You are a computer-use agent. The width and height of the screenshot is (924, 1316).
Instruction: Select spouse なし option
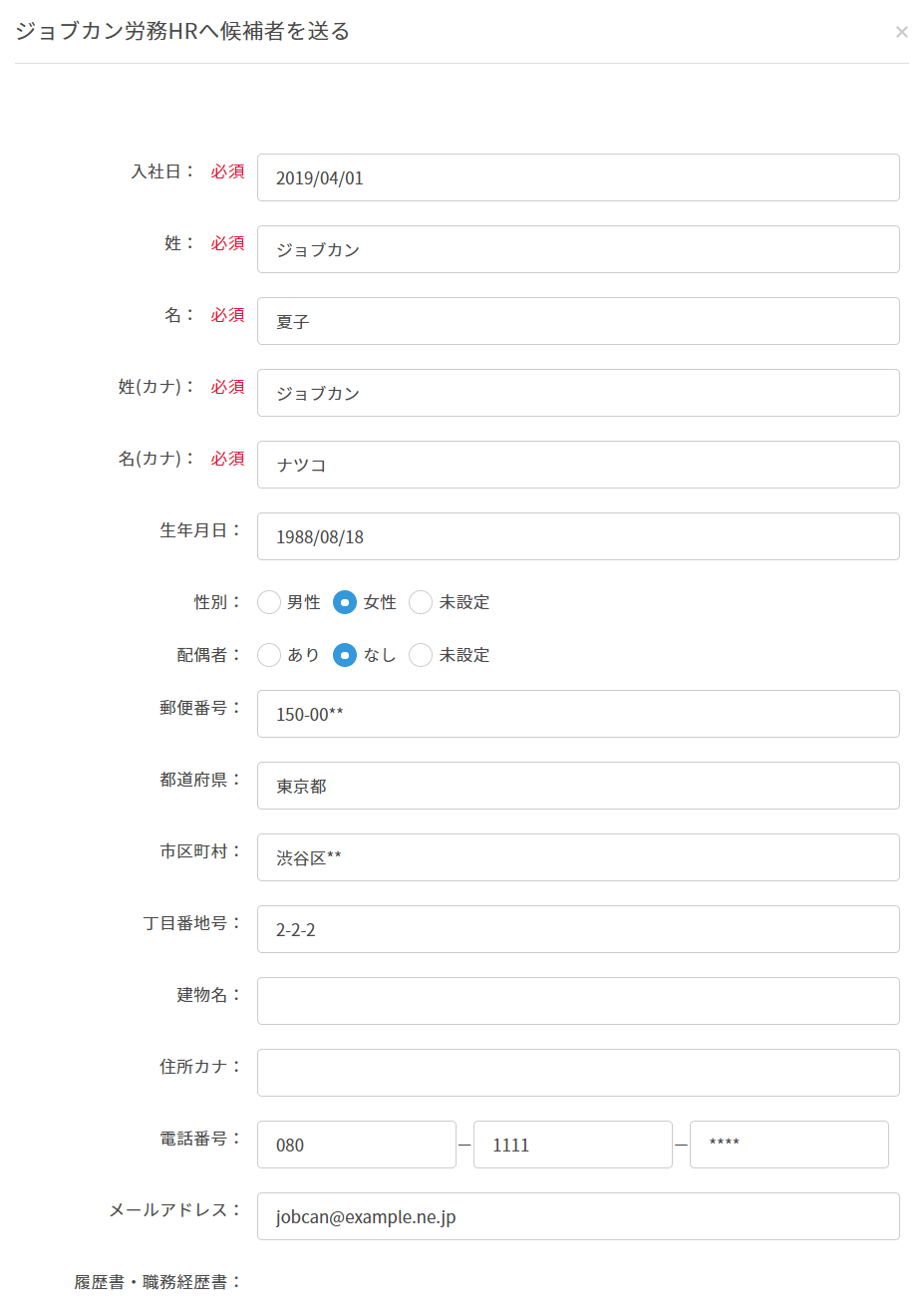click(345, 655)
